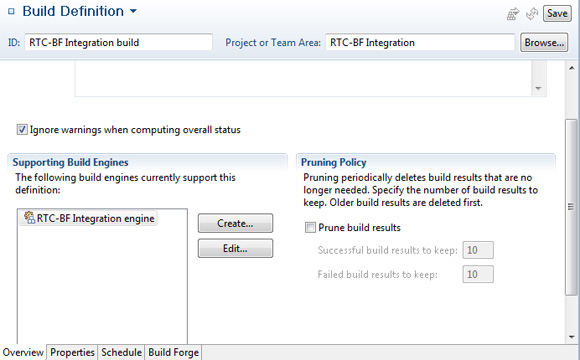Enable Prune build results checkbox

point(310,227)
